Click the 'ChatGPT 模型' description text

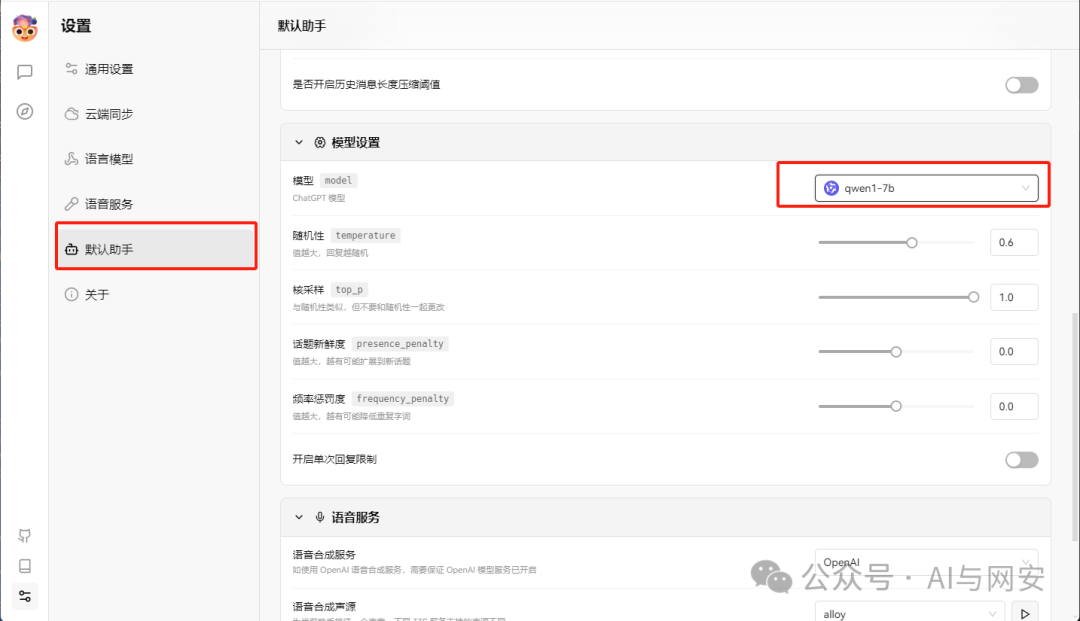319,198
